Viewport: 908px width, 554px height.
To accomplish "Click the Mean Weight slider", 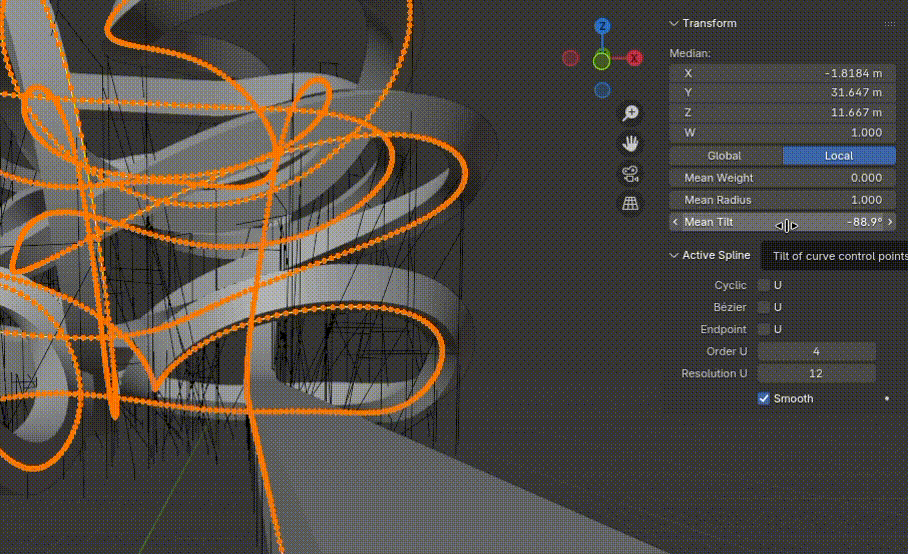I will click(x=782, y=178).
